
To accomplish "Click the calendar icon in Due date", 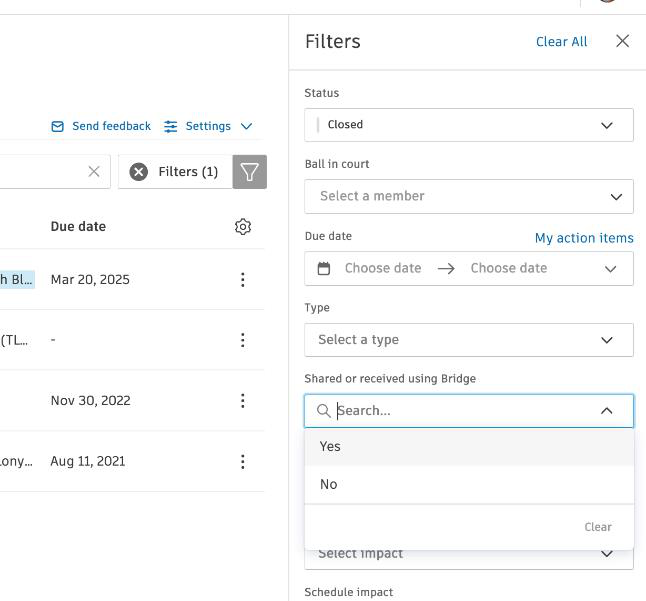I will pos(324,268).
